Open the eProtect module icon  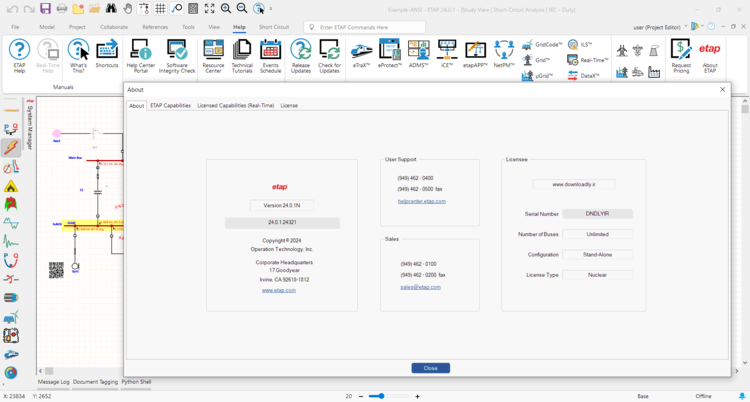click(x=389, y=53)
